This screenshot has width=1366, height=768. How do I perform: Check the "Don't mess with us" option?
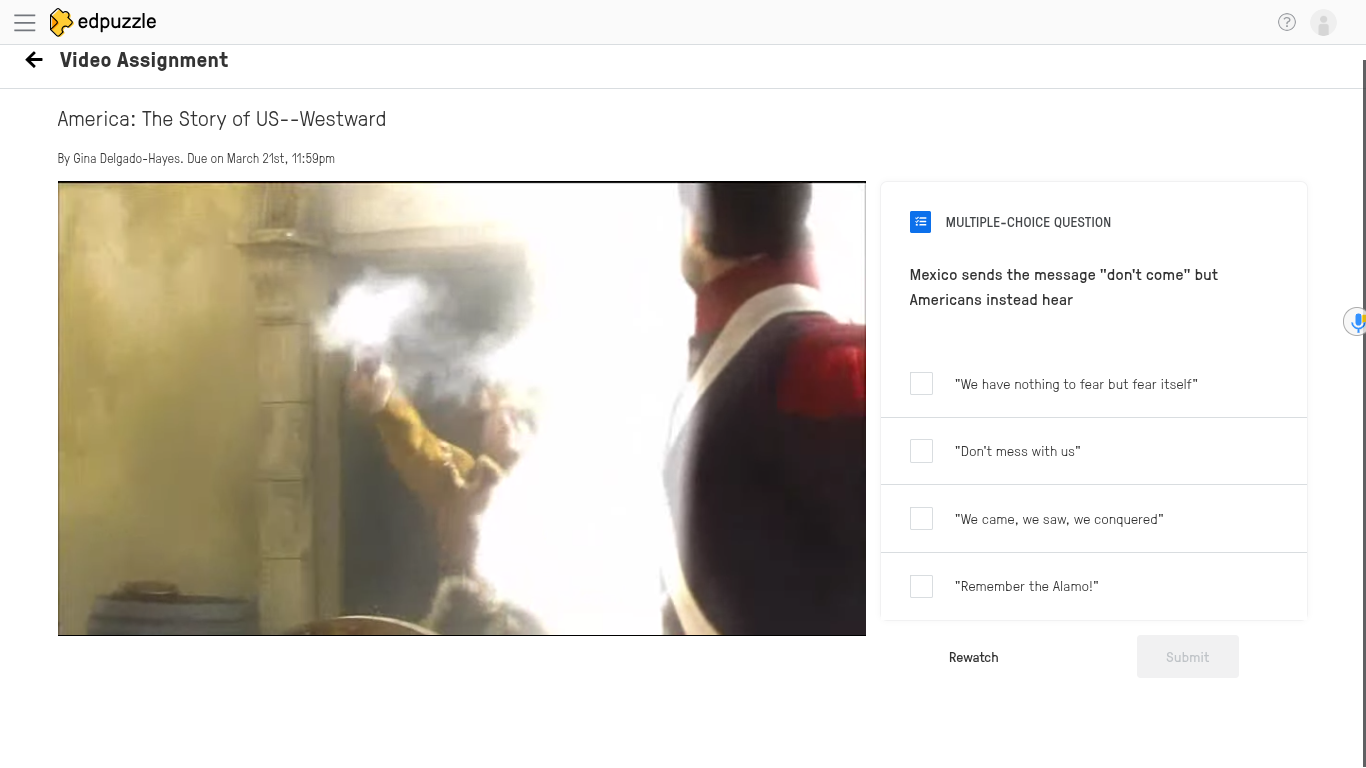(921, 451)
